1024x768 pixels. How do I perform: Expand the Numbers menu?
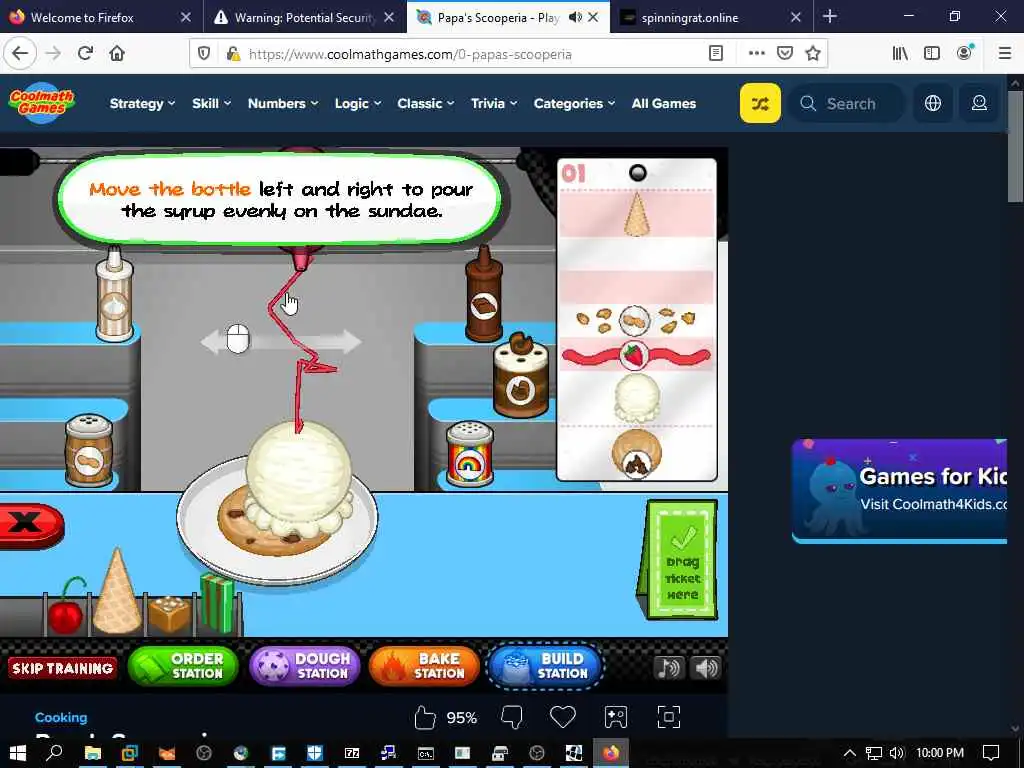point(283,103)
